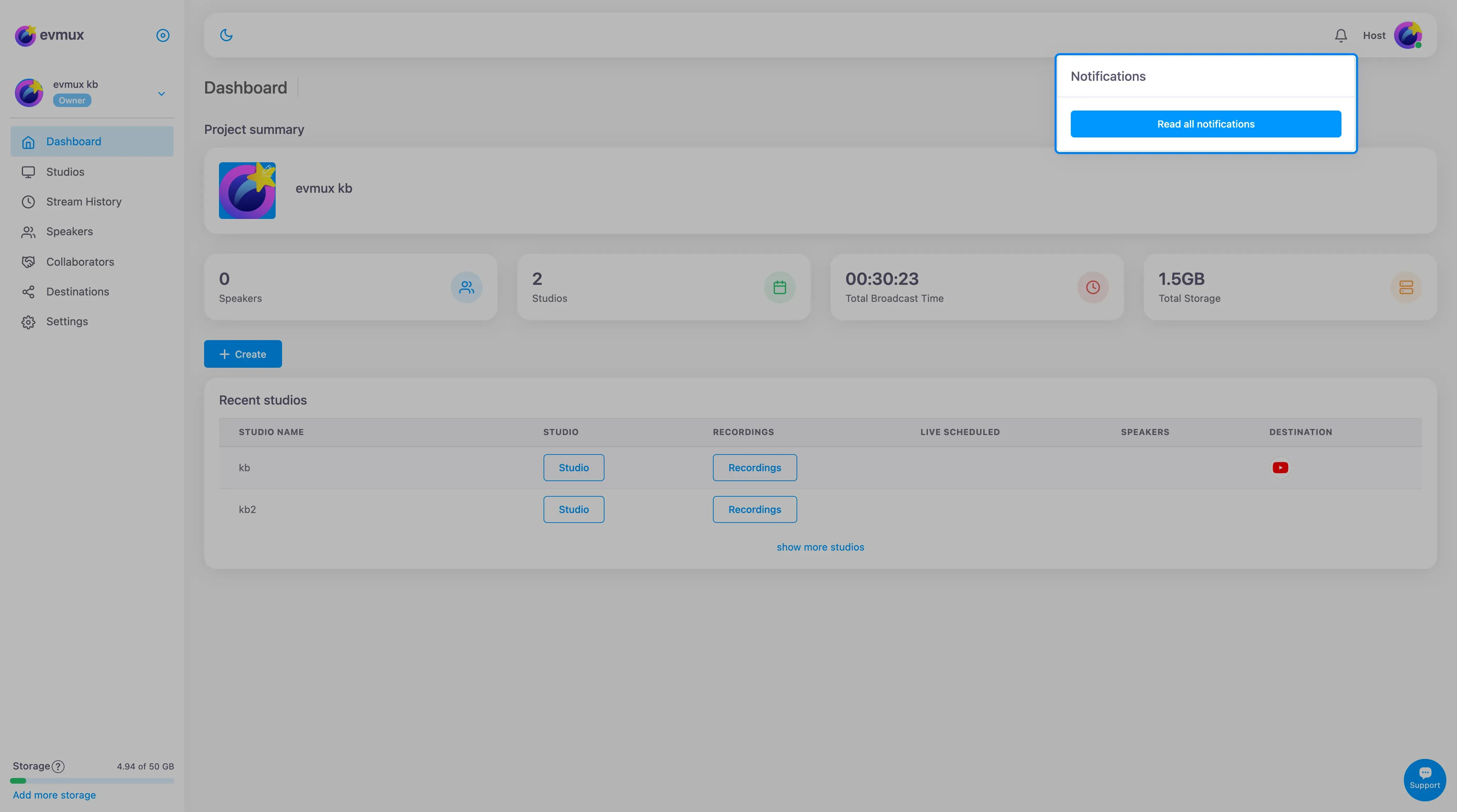Click the 00:30:23 broadcast time value
Viewport: 1457px width, 812px height.
coord(882,279)
